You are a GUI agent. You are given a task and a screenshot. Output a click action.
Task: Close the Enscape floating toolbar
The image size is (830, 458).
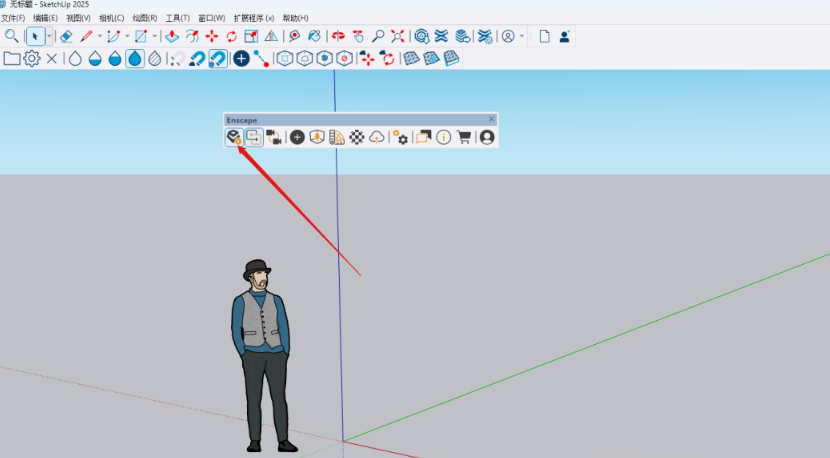point(491,119)
